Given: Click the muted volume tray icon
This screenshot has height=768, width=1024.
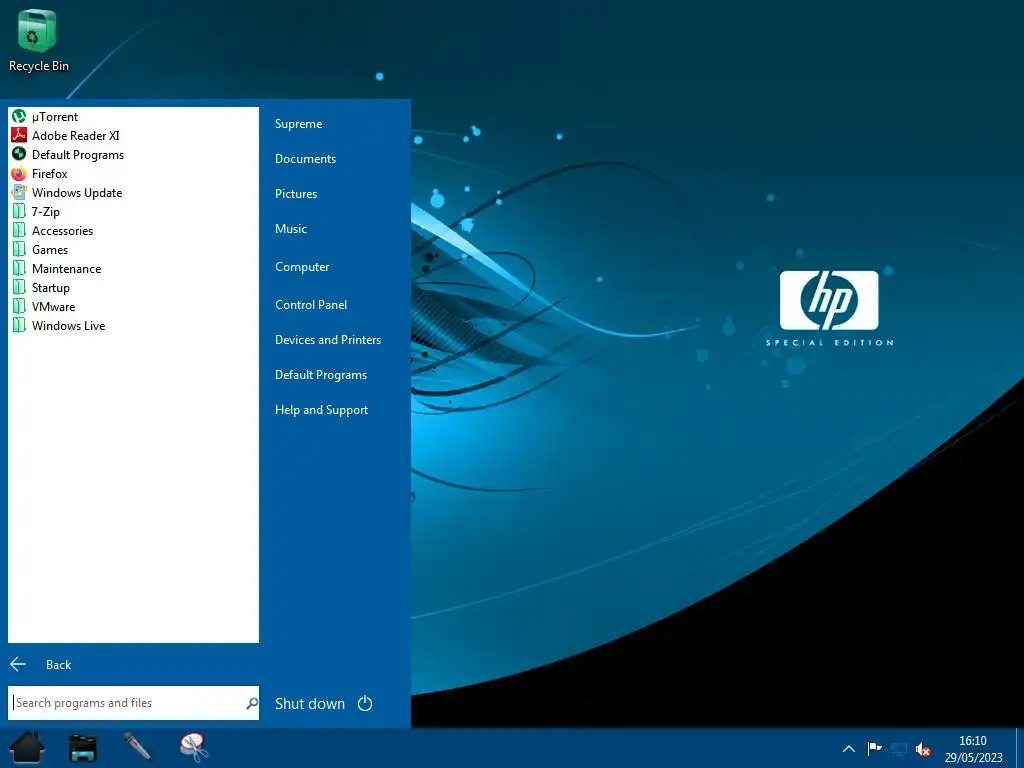Looking at the screenshot, I should click(x=923, y=749).
